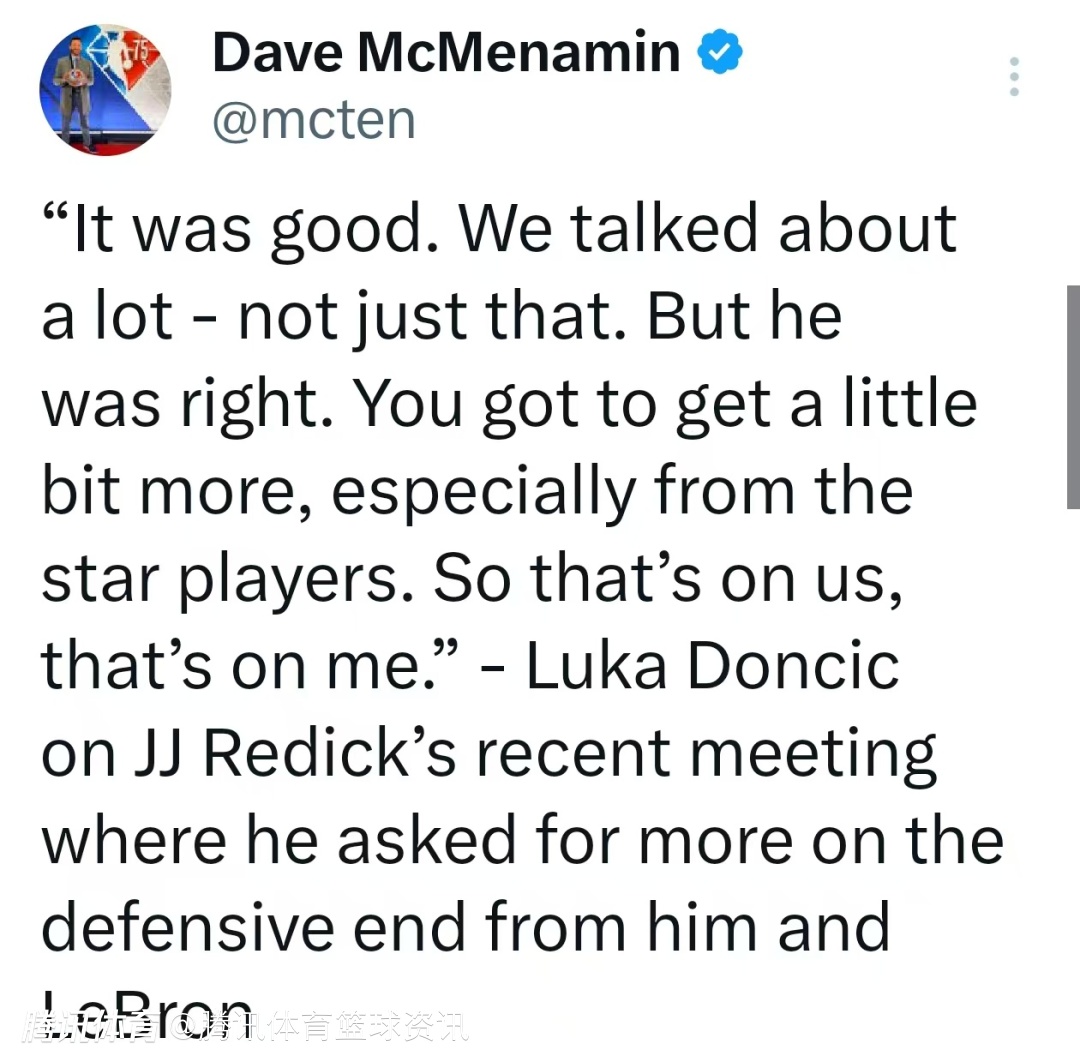Click the words "recent meeting"

pos(706,753)
